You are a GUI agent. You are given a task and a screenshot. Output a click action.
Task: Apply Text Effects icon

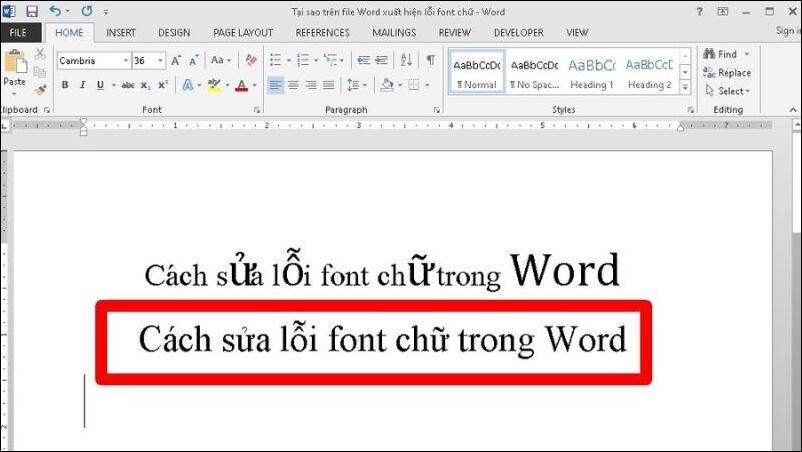point(188,85)
